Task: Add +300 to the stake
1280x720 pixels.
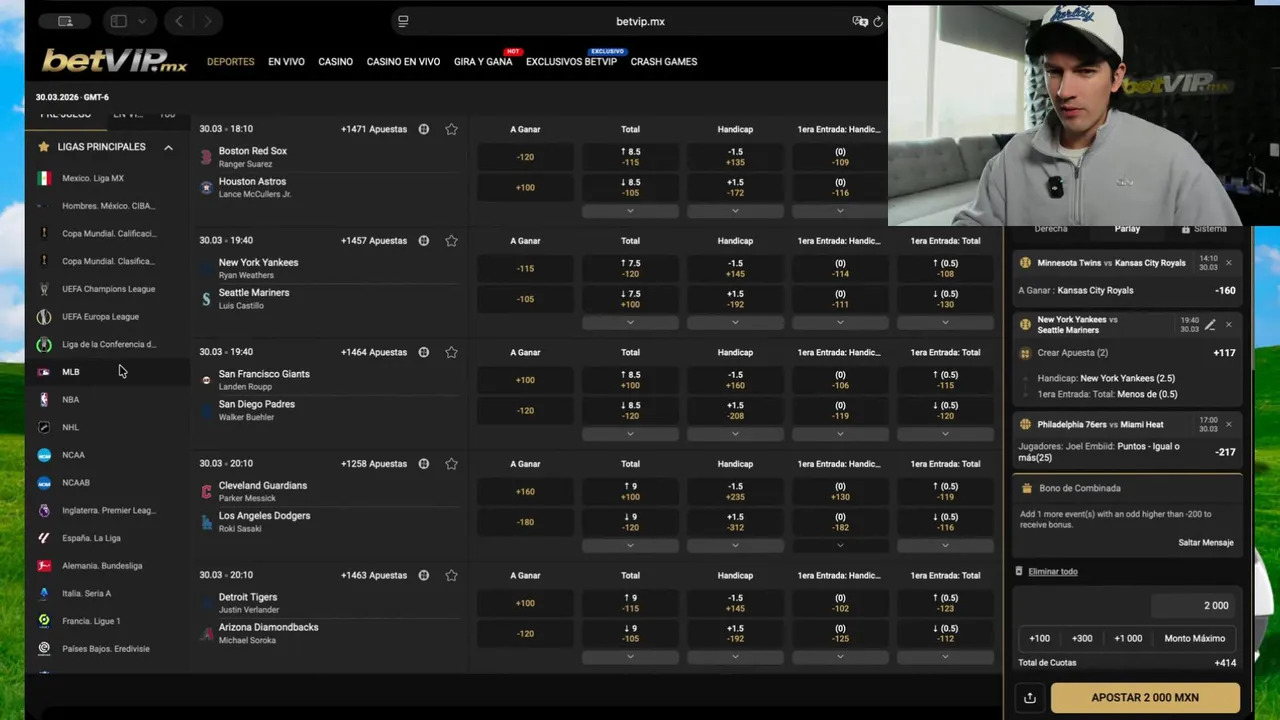Action: coord(1082,638)
